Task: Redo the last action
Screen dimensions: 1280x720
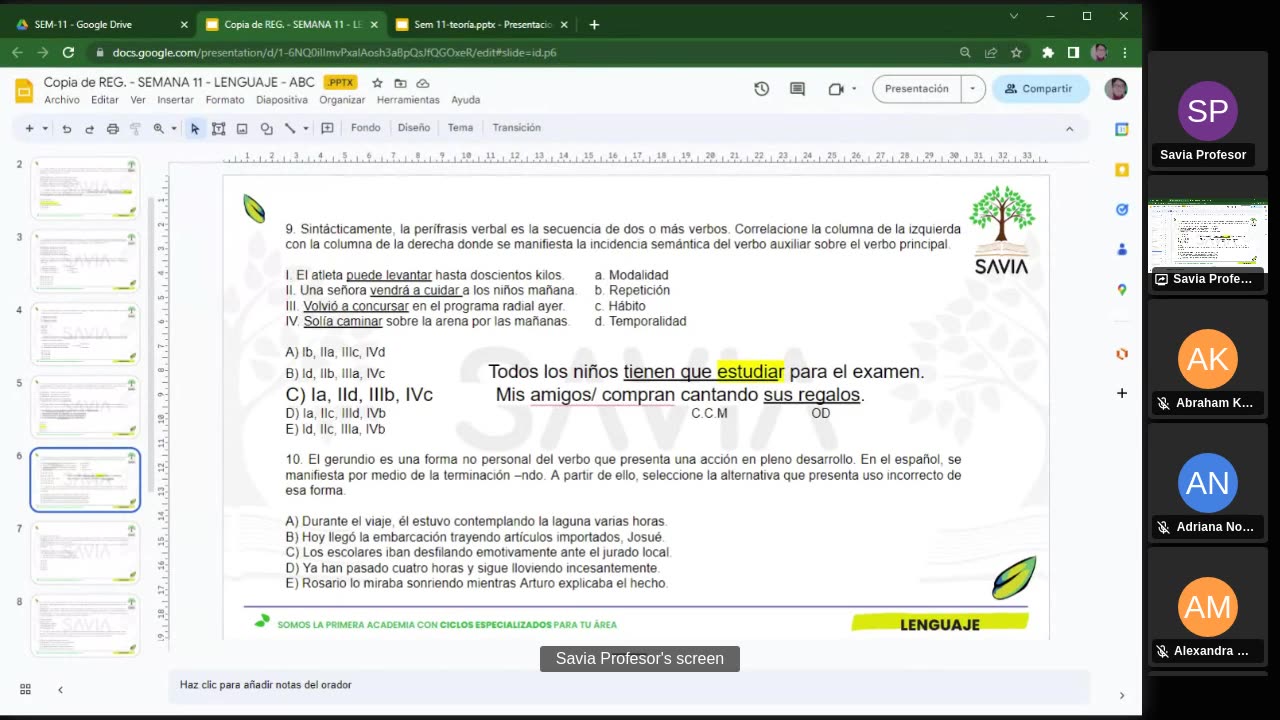Action: [x=89, y=128]
